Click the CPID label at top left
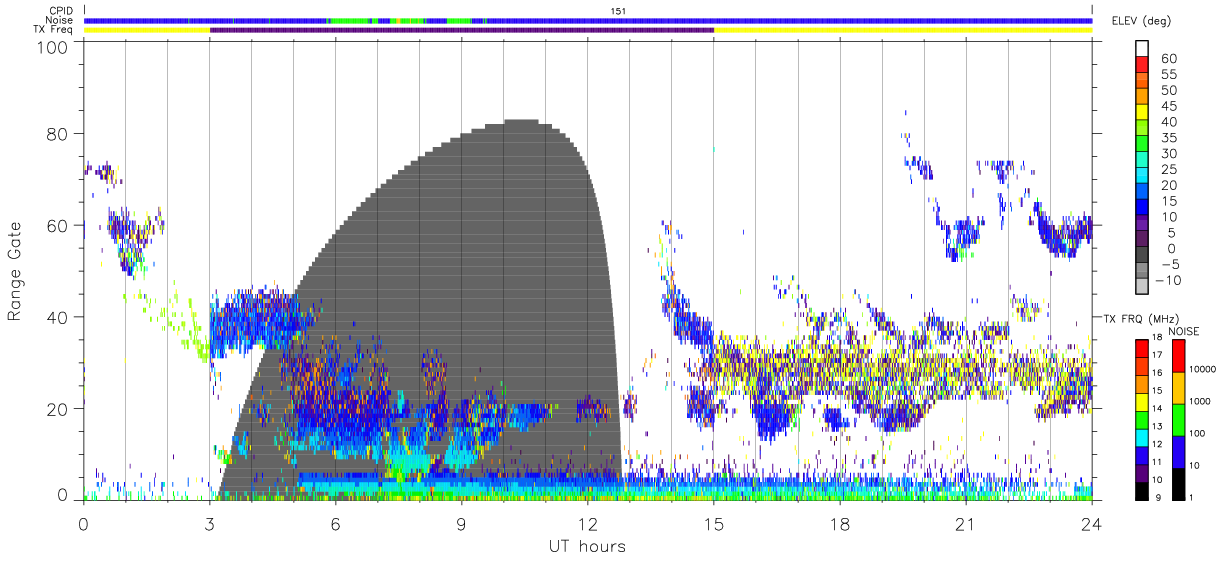This screenshot has width=1228, height=567. [59, 11]
